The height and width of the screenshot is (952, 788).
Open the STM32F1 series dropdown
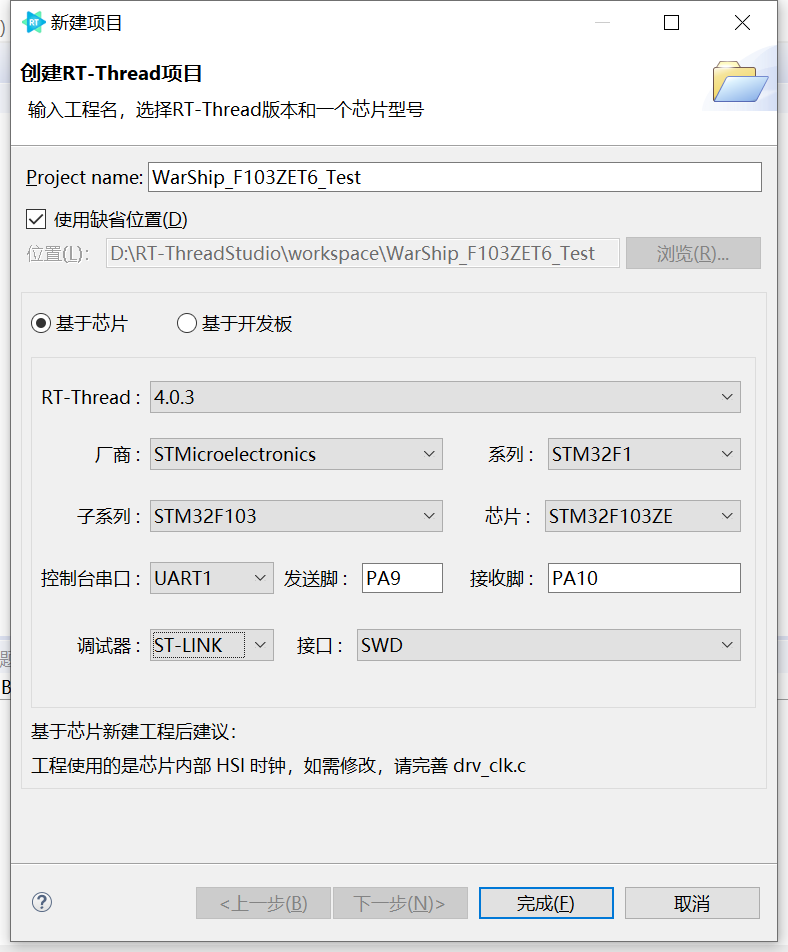click(x=644, y=454)
